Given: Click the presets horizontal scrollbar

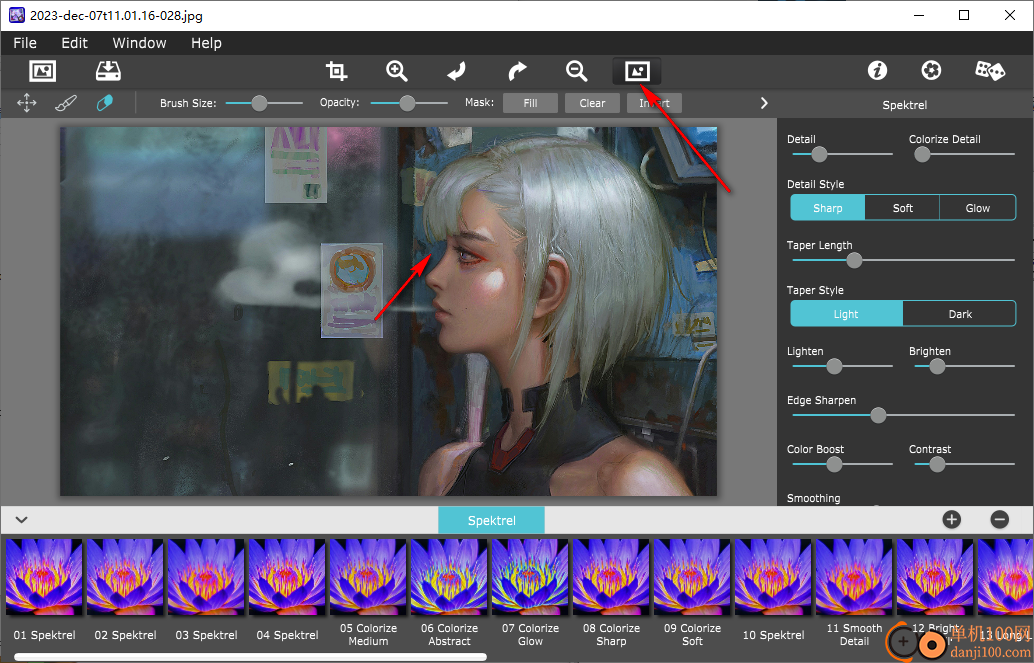Looking at the screenshot, I should point(251,657).
